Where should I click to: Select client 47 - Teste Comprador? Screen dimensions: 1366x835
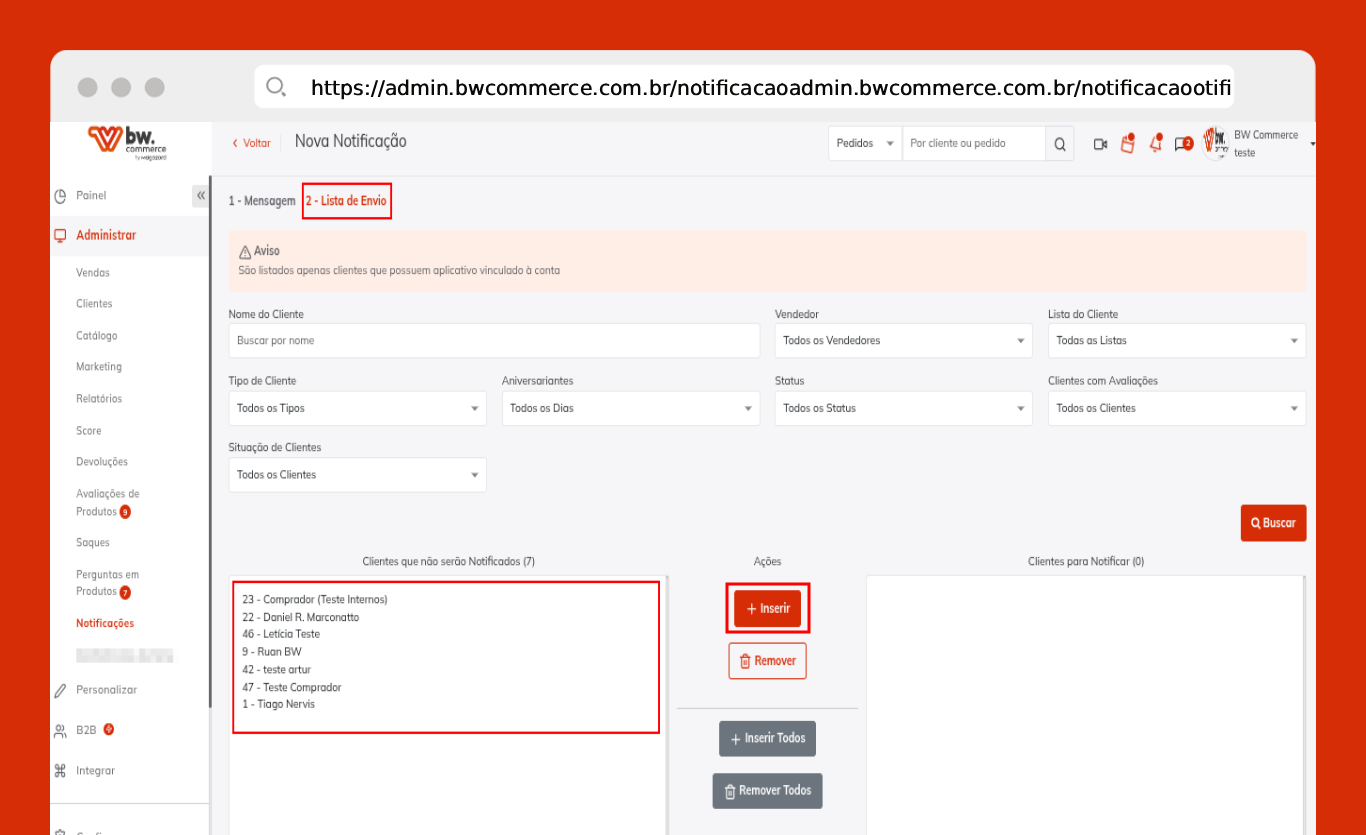(x=292, y=688)
